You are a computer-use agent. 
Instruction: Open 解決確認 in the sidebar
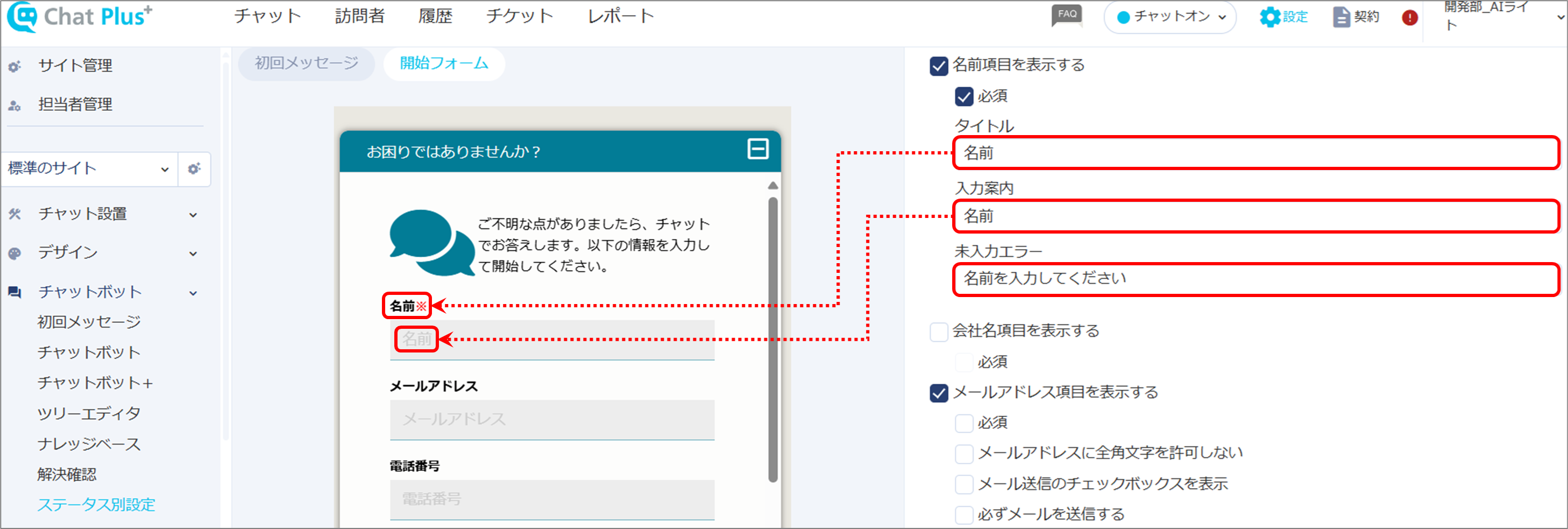click(67, 474)
